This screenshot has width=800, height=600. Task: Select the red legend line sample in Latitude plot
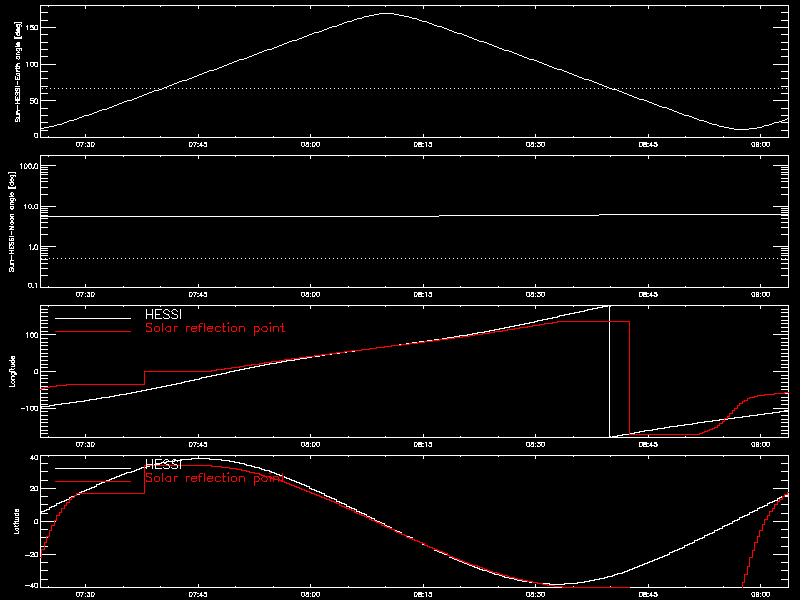click(93, 482)
